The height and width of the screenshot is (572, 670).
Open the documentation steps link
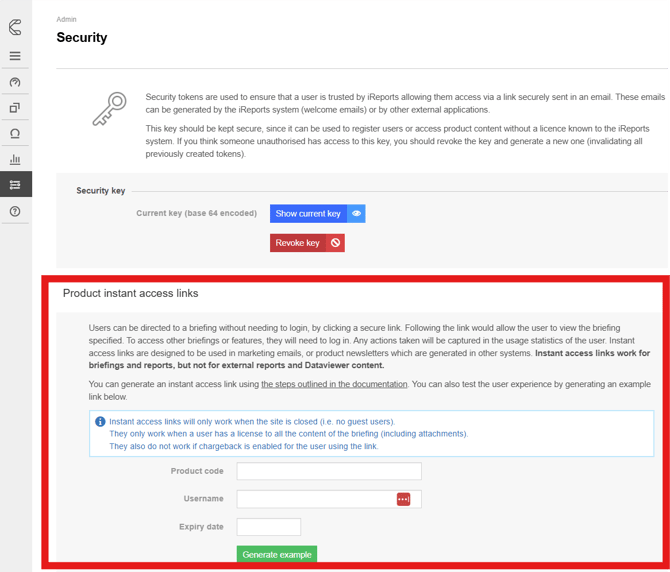click(334, 384)
